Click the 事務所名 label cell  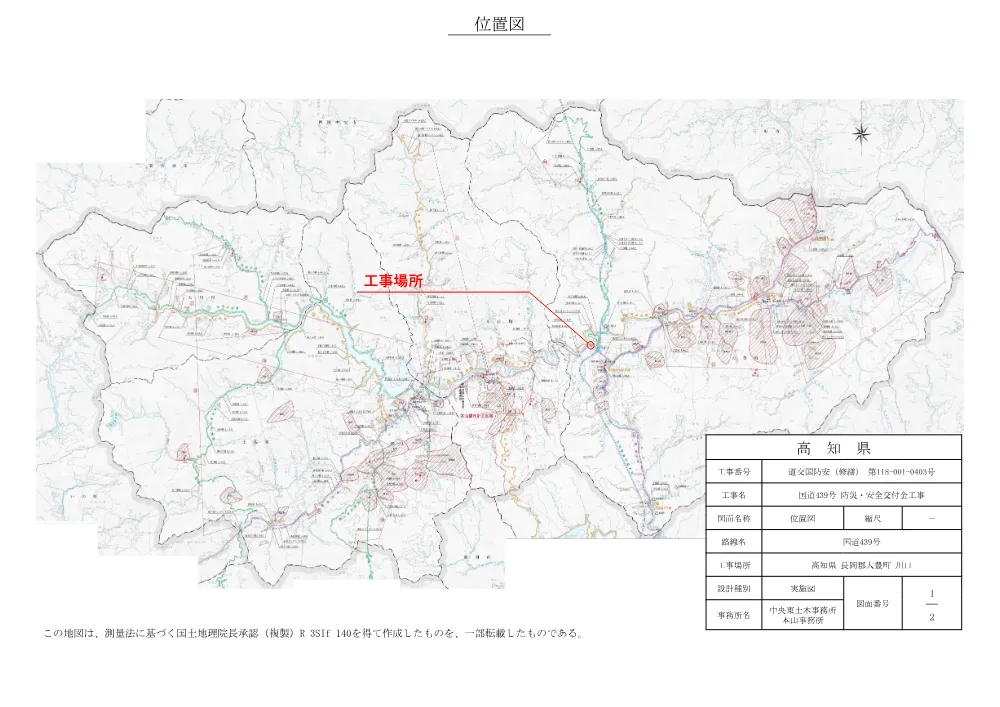(x=734, y=615)
